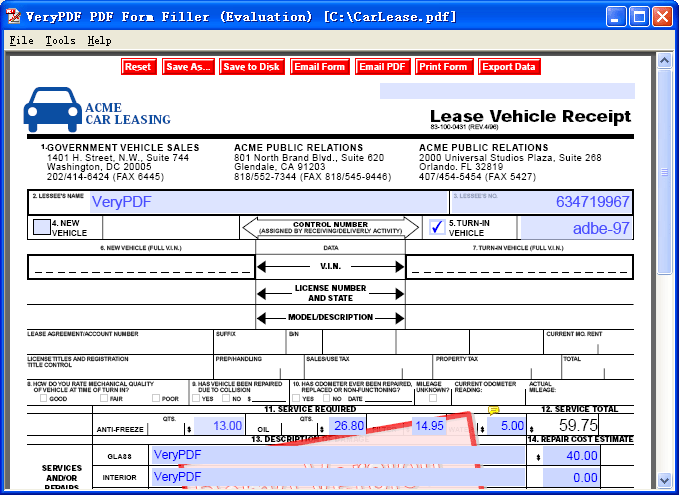The height and width of the screenshot is (495, 679).
Task: Check the FAIR mechanical quality box
Action: pyautogui.click(x=104, y=398)
